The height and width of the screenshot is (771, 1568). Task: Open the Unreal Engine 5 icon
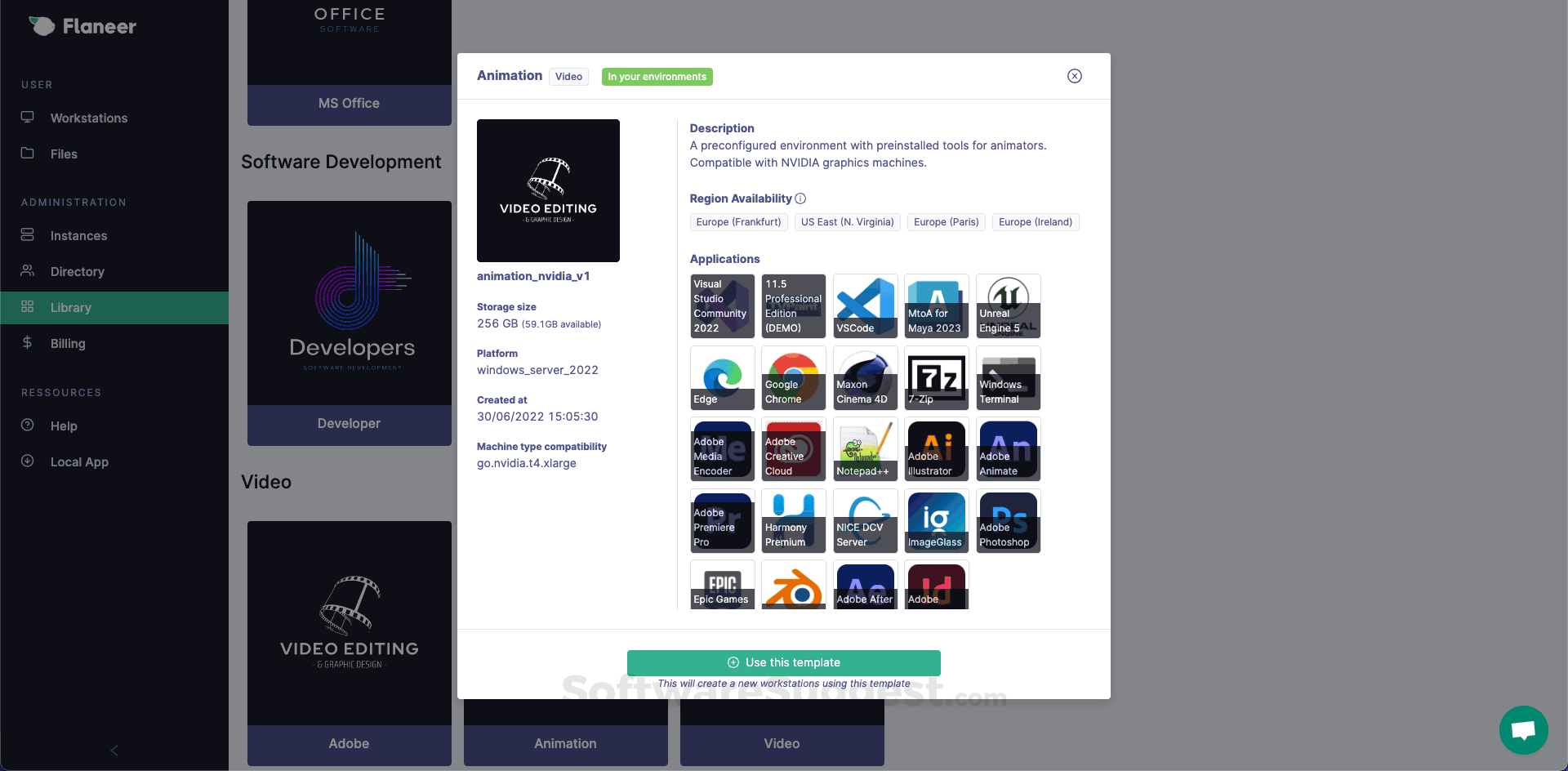[x=1008, y=306]
